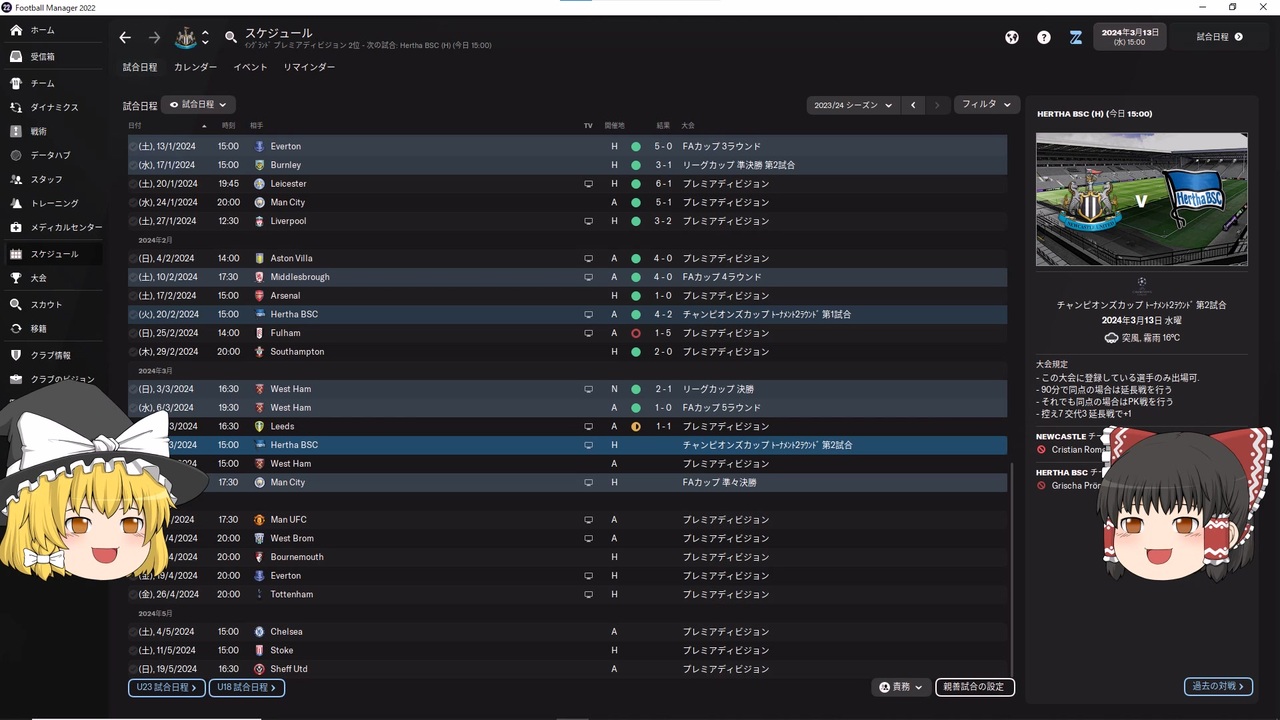Open the Middlesbrough FAカップ4ラウンド row
This screenshot has height=720, width=1280.
(568, 277)
